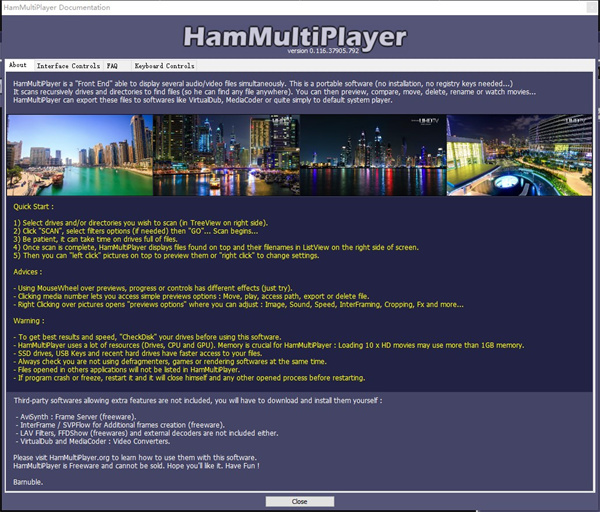Click 'VirtualDub and MediaCoder : Video Converters' line
600x512 pixels.
pyautogui.click(x=93, y=441)
